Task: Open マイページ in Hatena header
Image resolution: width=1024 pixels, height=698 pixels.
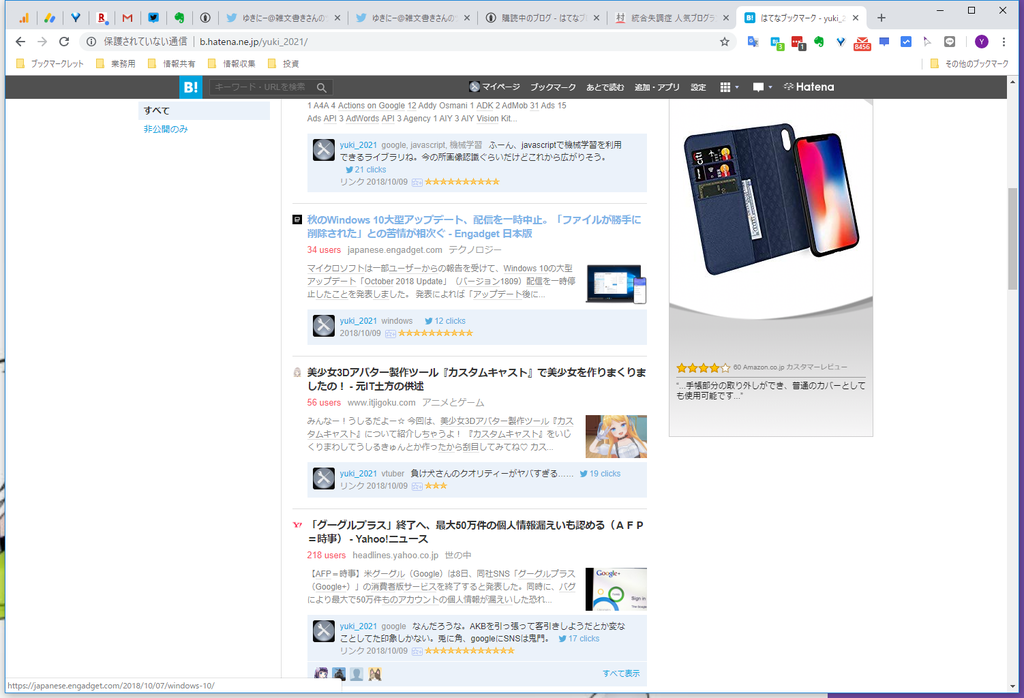Action: coord(494,87)
